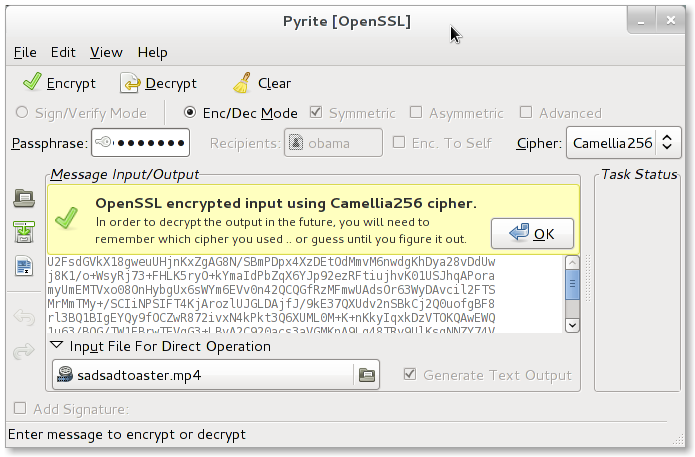695x457 pixels.
Task: Click OK on the encryption notice
Action: pyautogui.click(x=532, y=234)
